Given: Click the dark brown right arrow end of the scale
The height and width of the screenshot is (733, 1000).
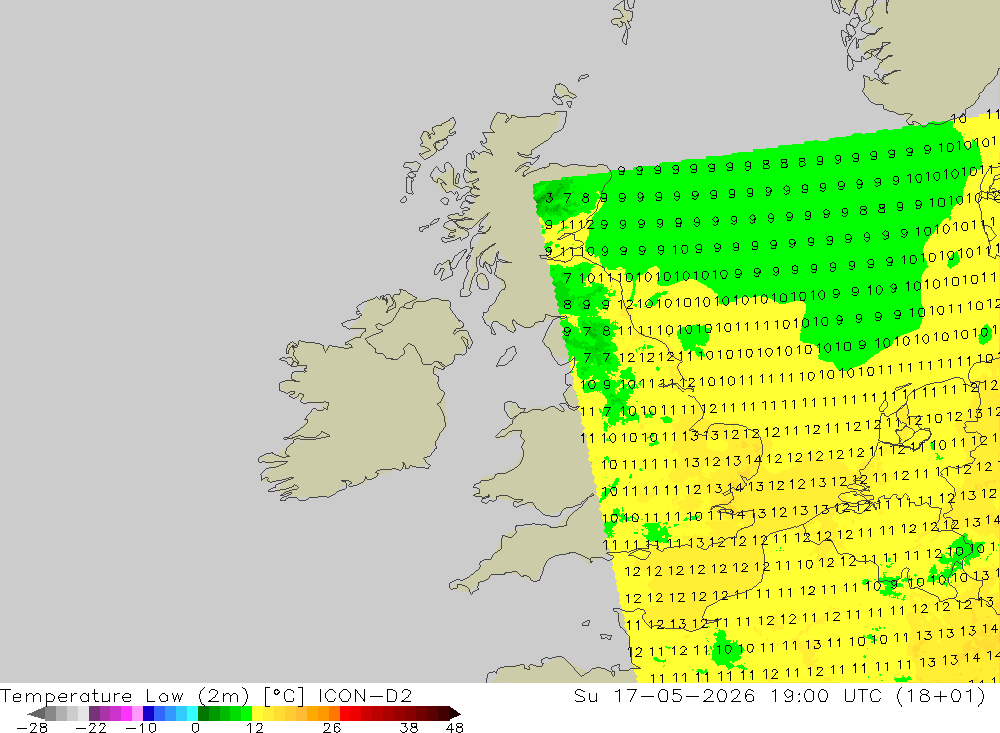Looking at the screenshot, I should [x=455, y=714].
